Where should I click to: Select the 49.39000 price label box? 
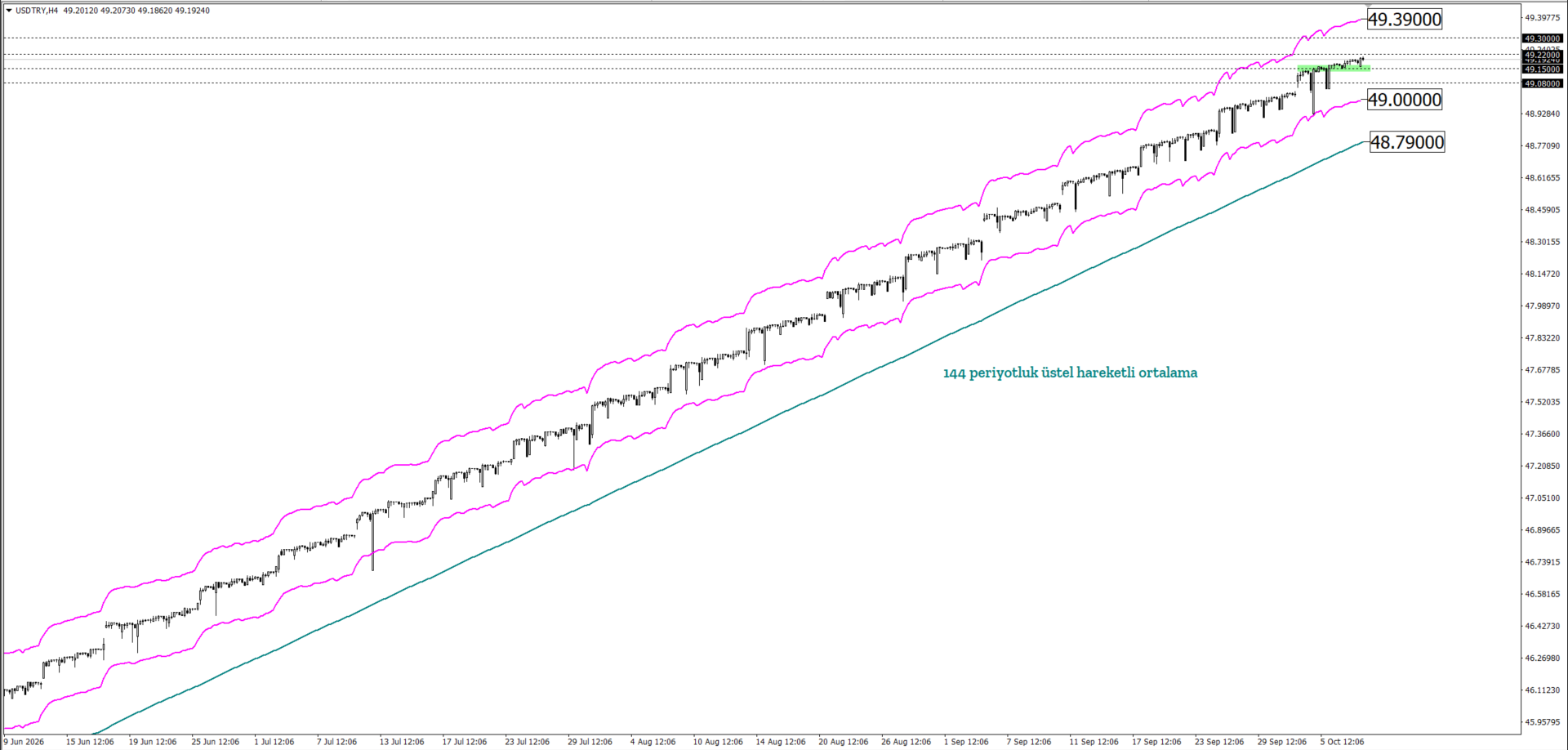point(1405,20)
